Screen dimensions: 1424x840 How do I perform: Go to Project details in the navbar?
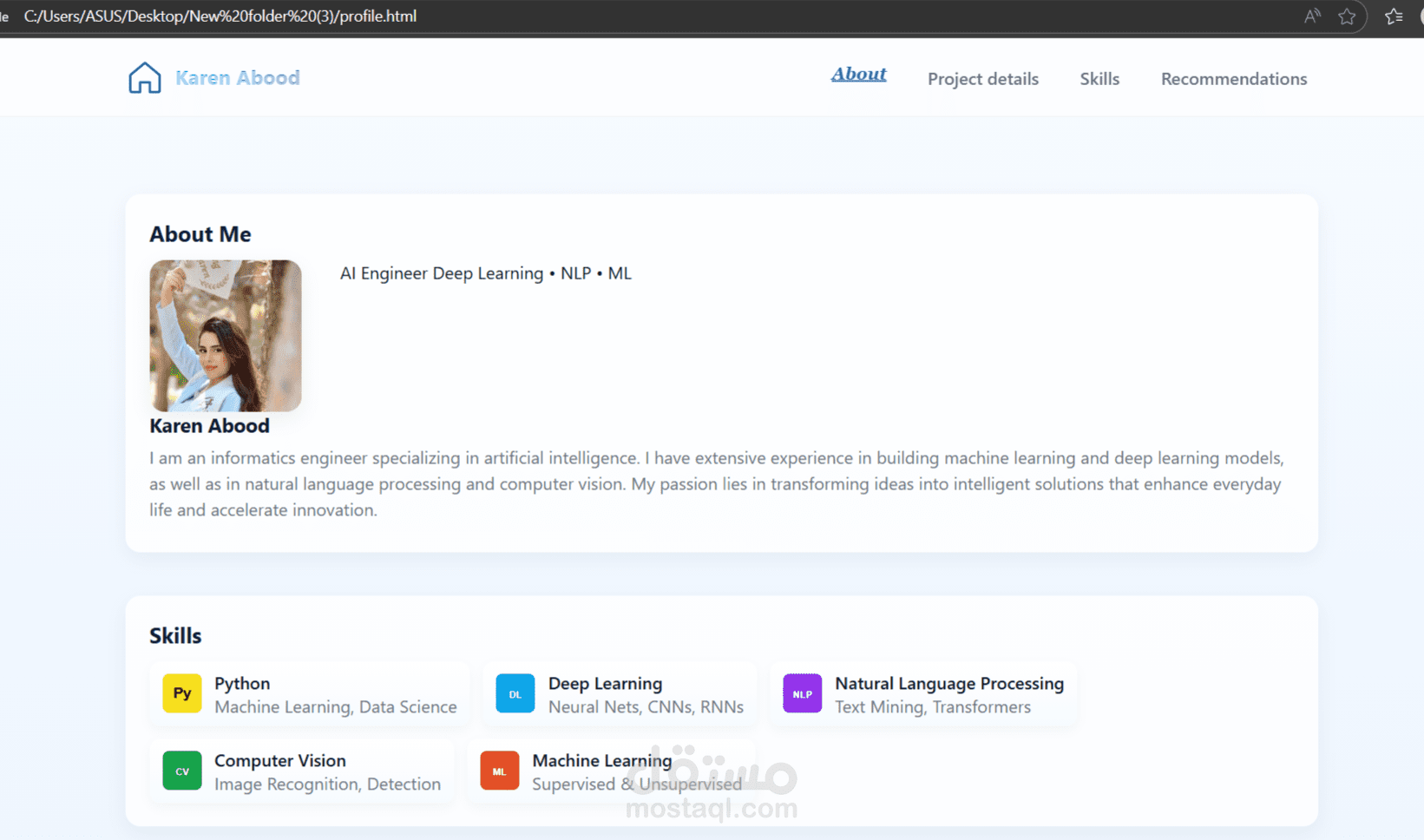coord(982,79)
